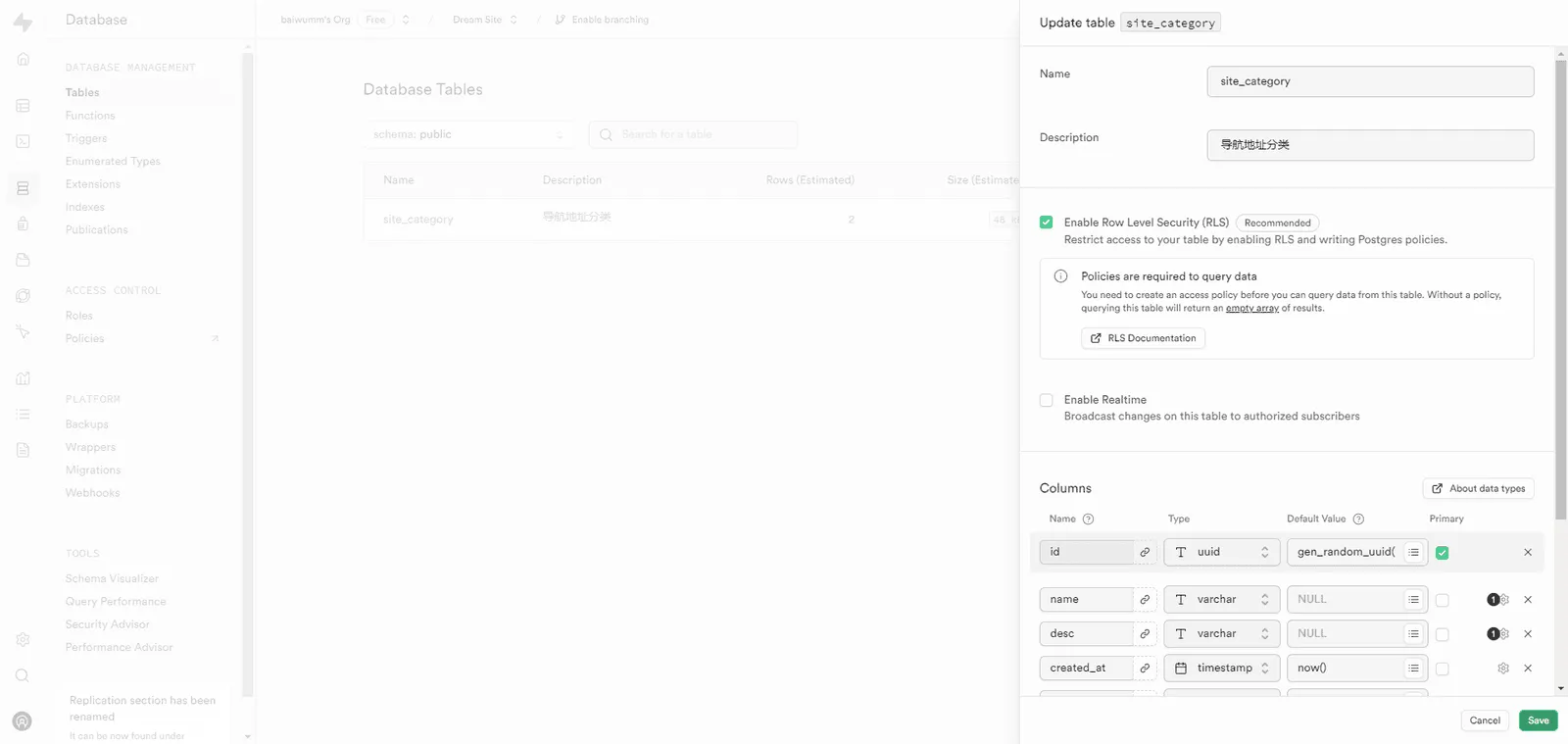Mark name column as primary key
Screen dimensions: 1568x744
1443,600
